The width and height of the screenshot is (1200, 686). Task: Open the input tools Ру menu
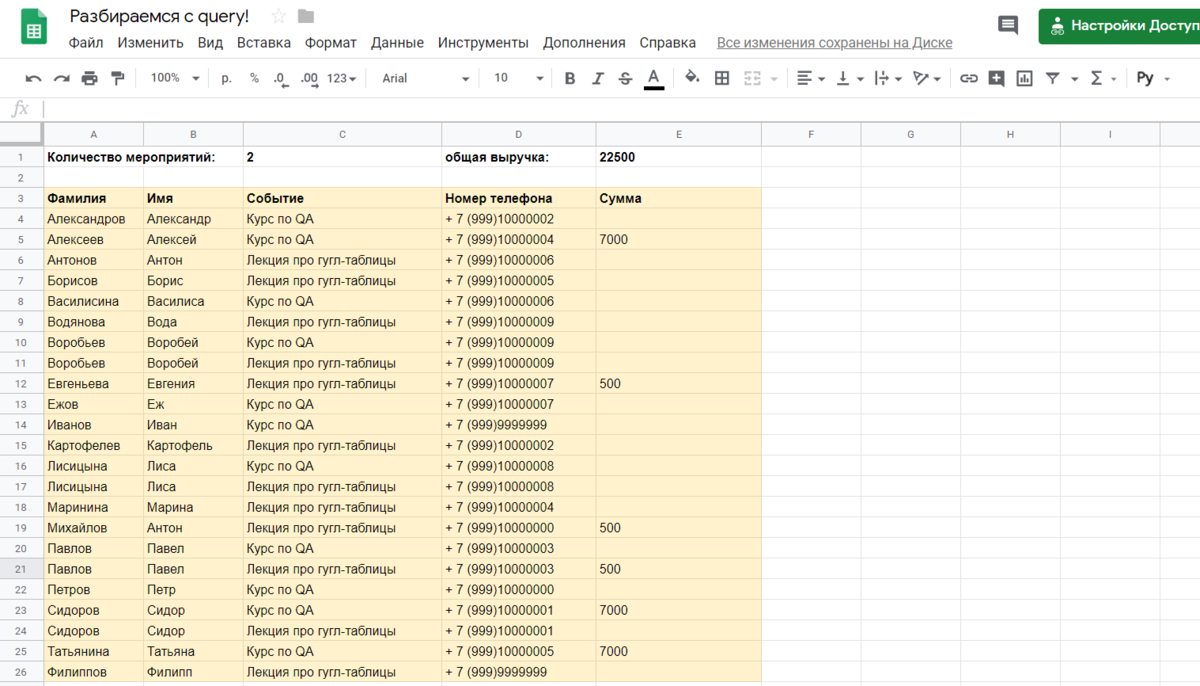pos(1153,78)
